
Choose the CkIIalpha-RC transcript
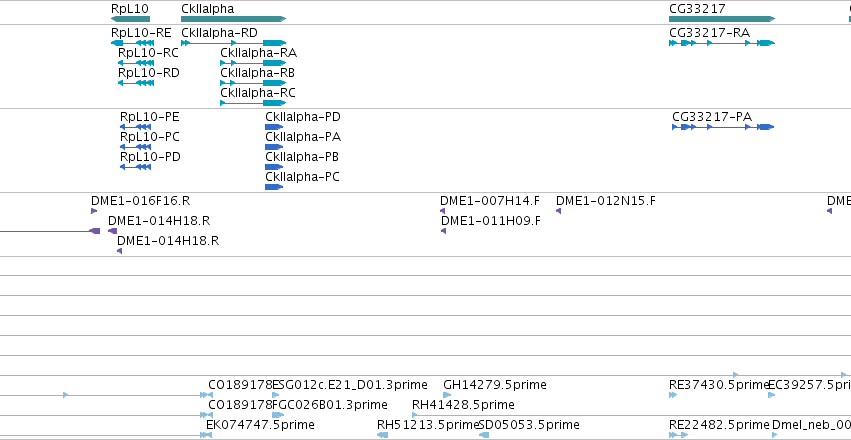253,103
